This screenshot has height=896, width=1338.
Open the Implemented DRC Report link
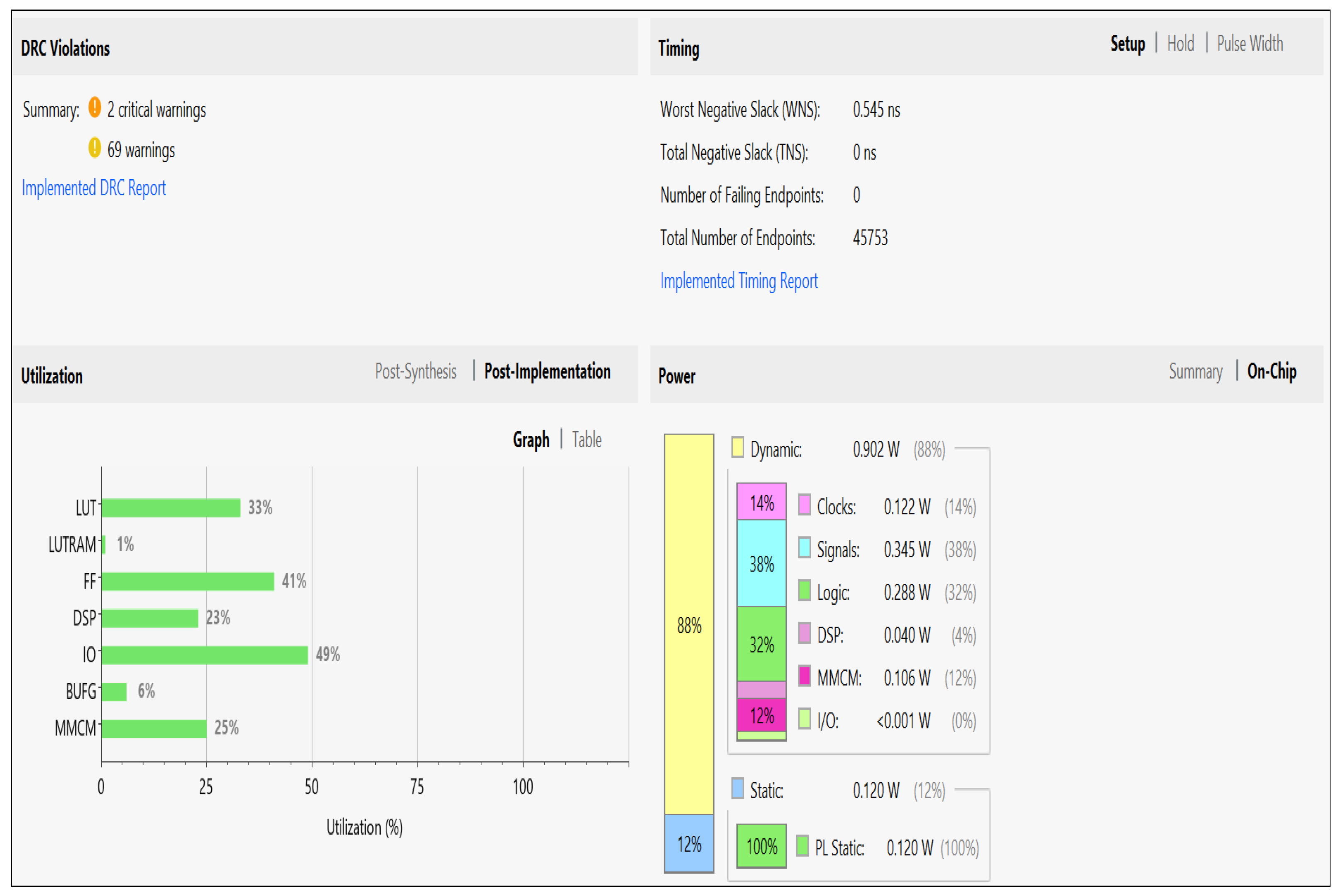(94, 188)
